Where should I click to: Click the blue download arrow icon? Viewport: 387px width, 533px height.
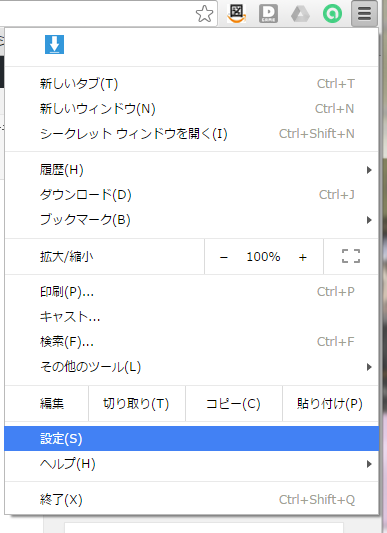click(54, 45)
